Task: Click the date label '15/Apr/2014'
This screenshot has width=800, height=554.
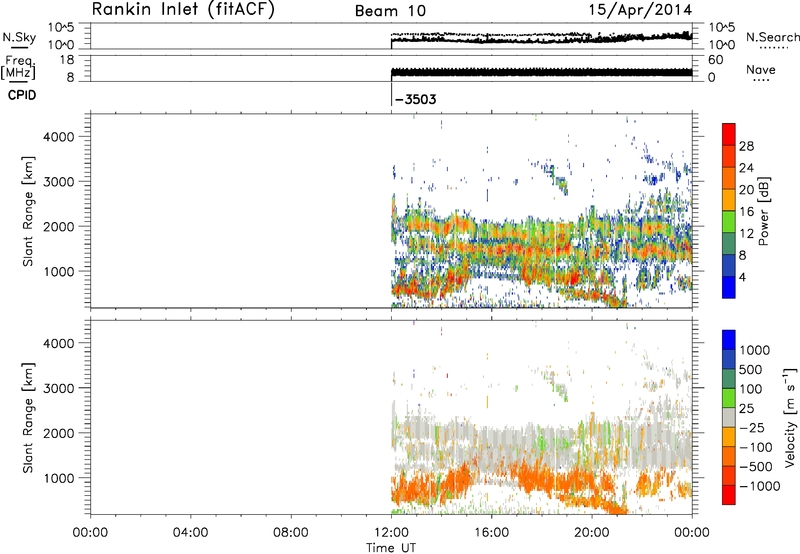Action: click(x=640, y=10)
